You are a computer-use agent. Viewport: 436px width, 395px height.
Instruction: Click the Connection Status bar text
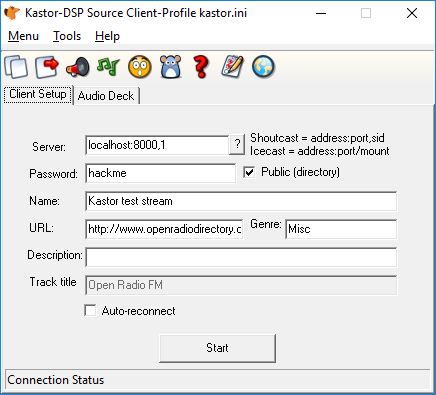pos(56,380)
